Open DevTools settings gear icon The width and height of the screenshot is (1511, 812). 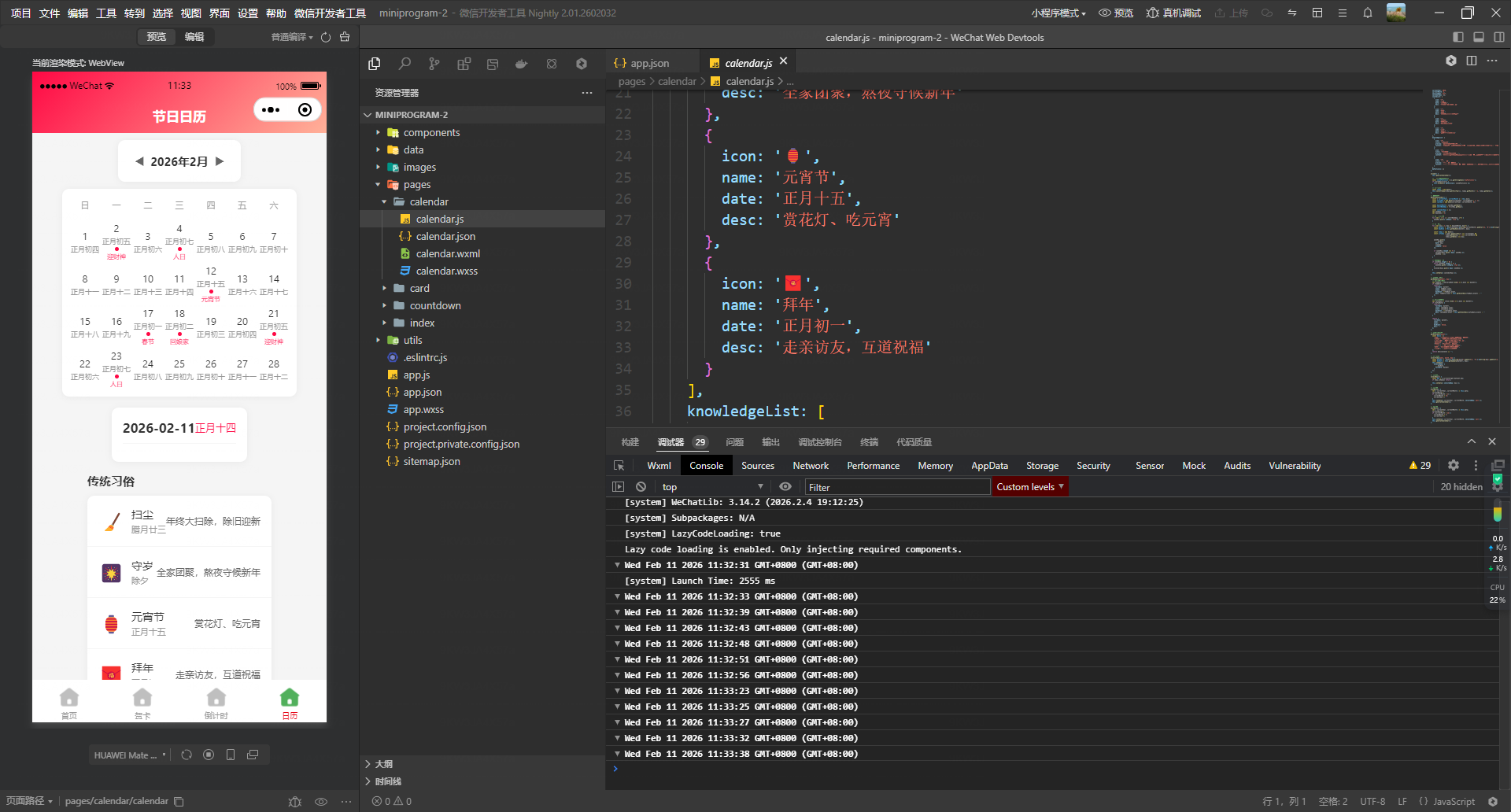[1454, 466]
